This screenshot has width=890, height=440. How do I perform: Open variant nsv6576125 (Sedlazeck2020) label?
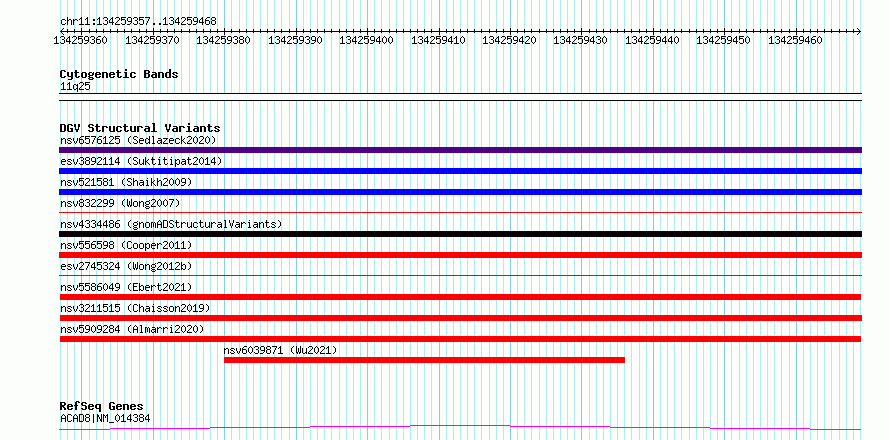(138, 140)
